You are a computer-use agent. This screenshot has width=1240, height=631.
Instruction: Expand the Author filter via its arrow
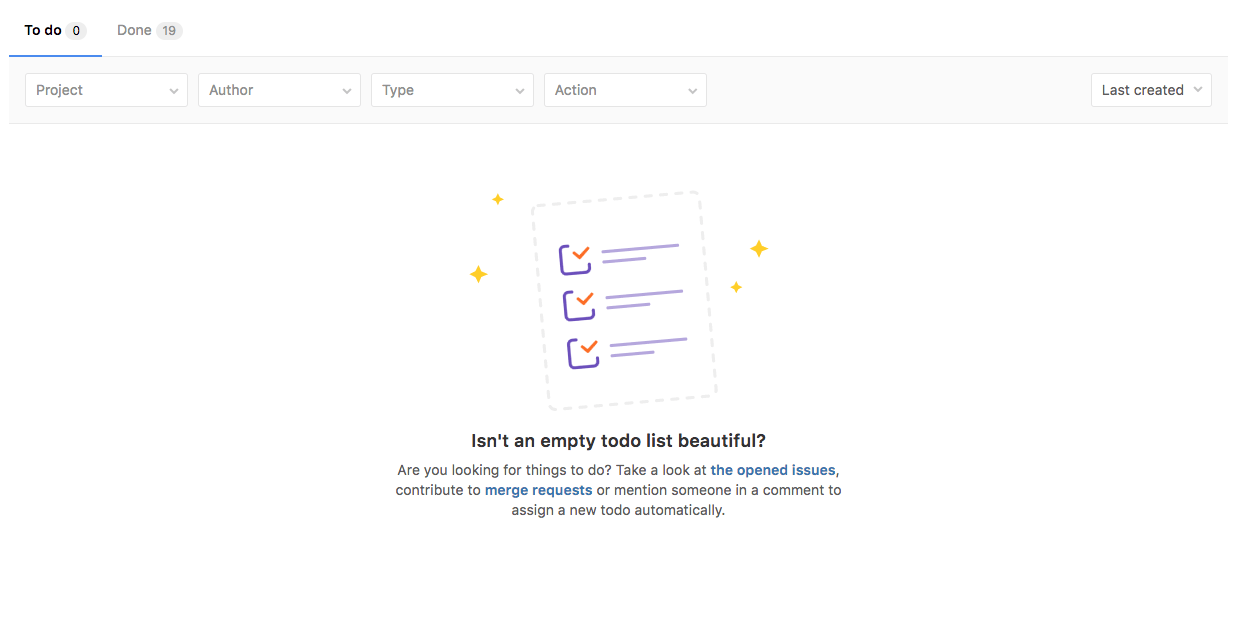(x=349, y=90)
